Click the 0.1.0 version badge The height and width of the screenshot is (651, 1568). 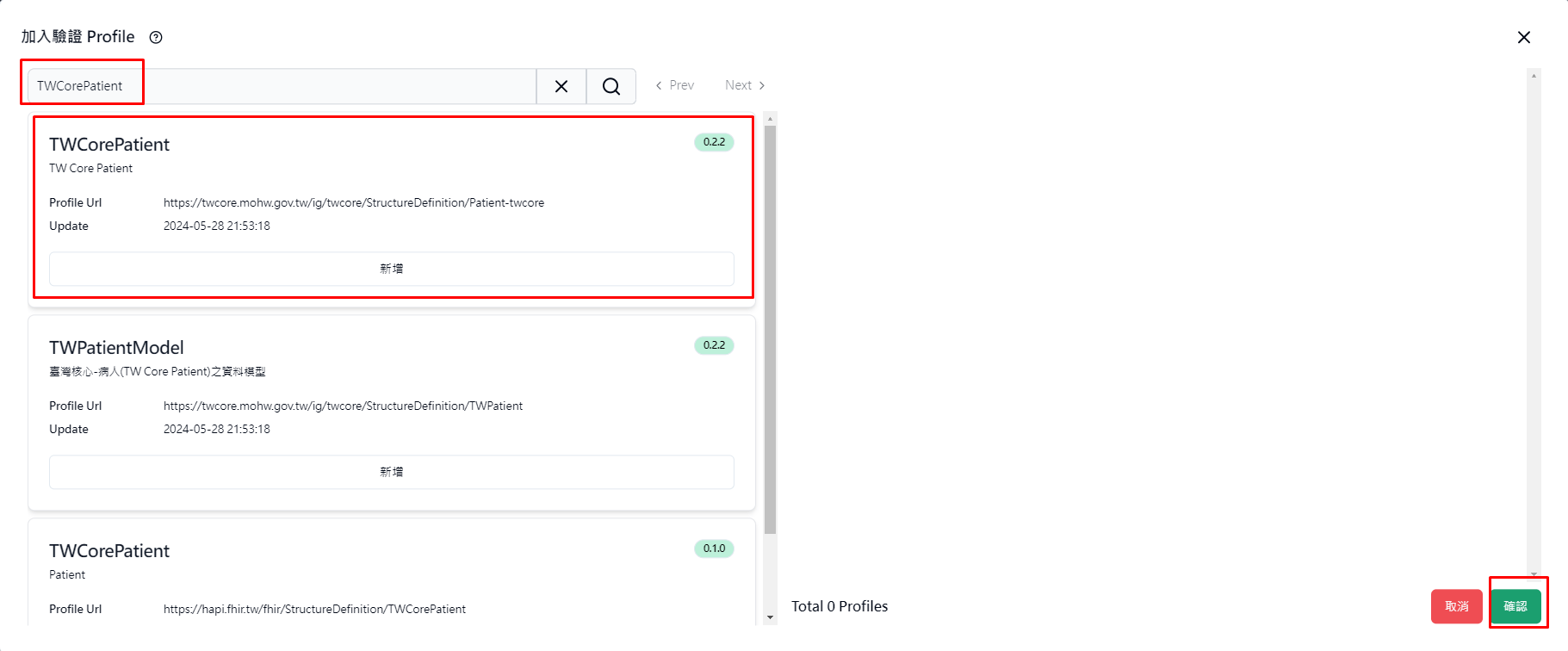(714, 549)
